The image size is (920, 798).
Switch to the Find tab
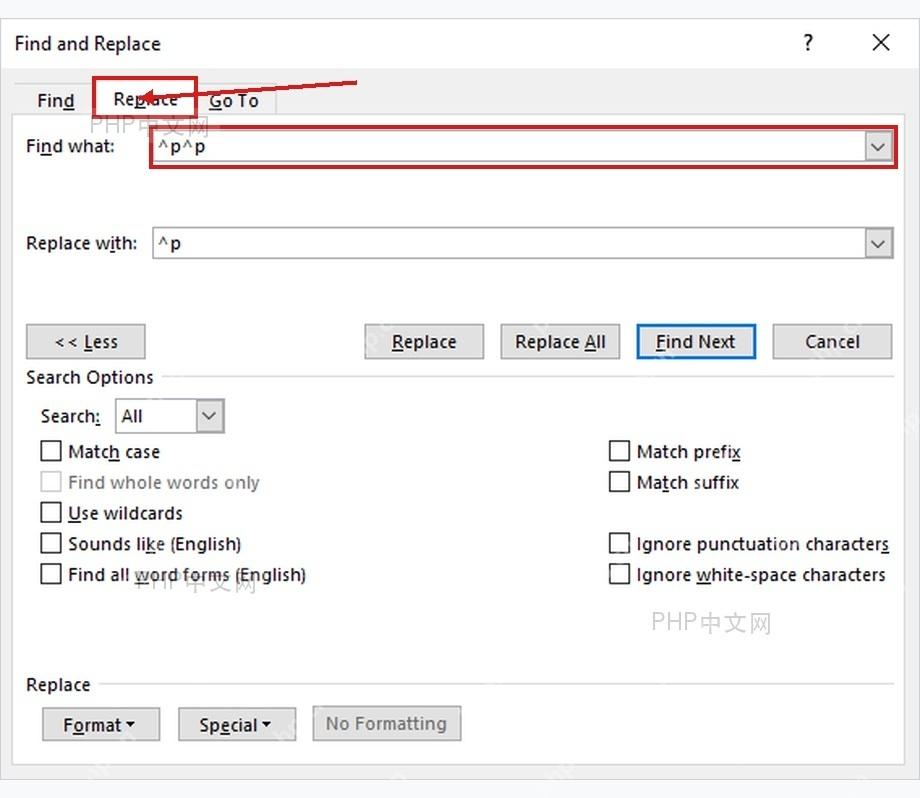pos(56,101)
